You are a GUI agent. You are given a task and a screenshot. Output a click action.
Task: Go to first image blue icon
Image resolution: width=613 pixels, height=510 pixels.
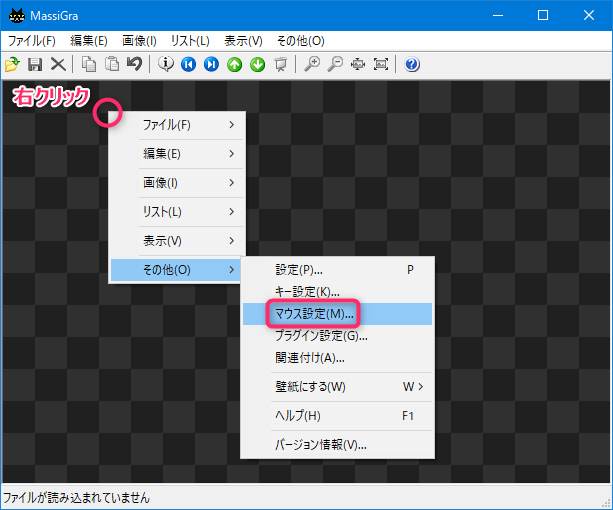(x=188, y=64)
